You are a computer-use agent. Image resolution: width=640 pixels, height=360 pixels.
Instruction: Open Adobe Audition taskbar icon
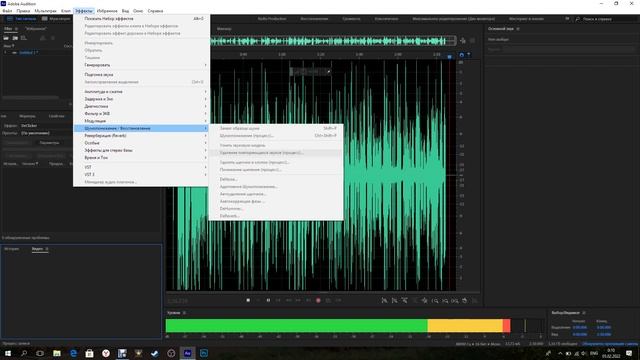[x=187, y=353]
